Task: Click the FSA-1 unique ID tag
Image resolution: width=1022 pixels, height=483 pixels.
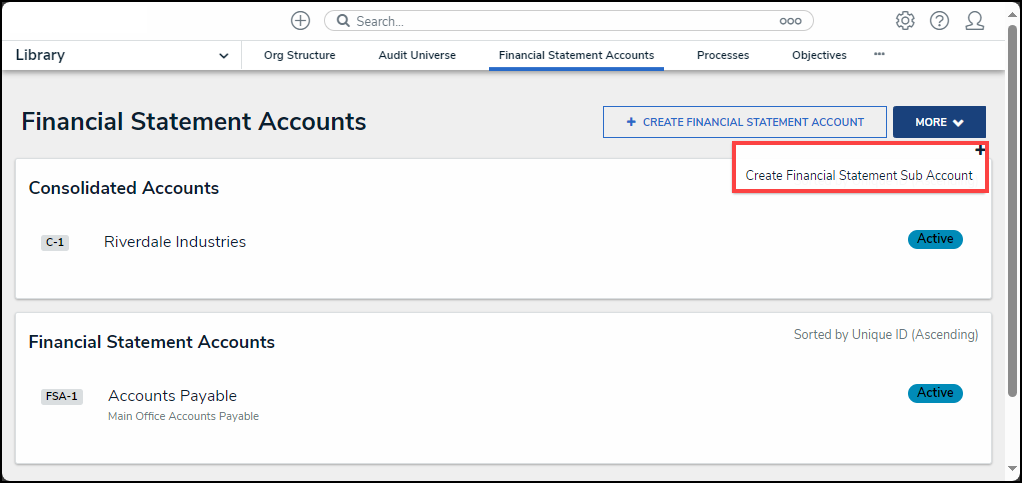Action: point(62,396)
